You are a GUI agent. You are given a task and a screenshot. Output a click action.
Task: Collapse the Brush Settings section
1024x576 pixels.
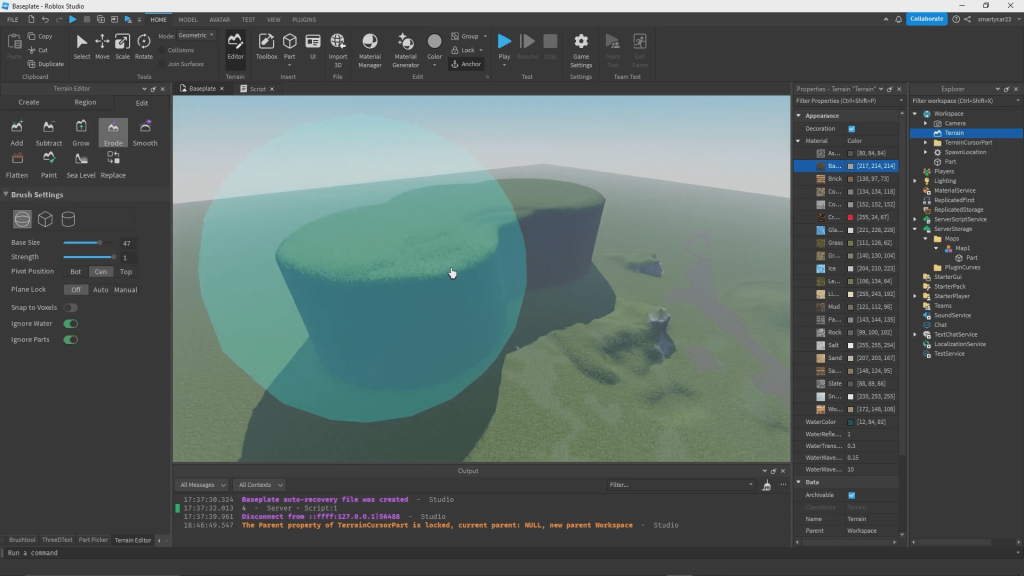pyautogui.click(x=6, y=195)
